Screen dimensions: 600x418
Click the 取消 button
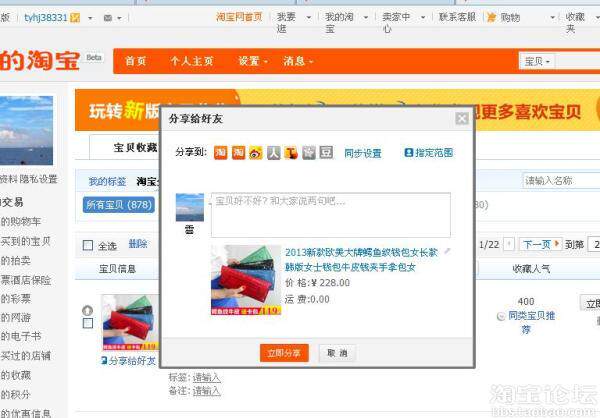tap(337, 353)
